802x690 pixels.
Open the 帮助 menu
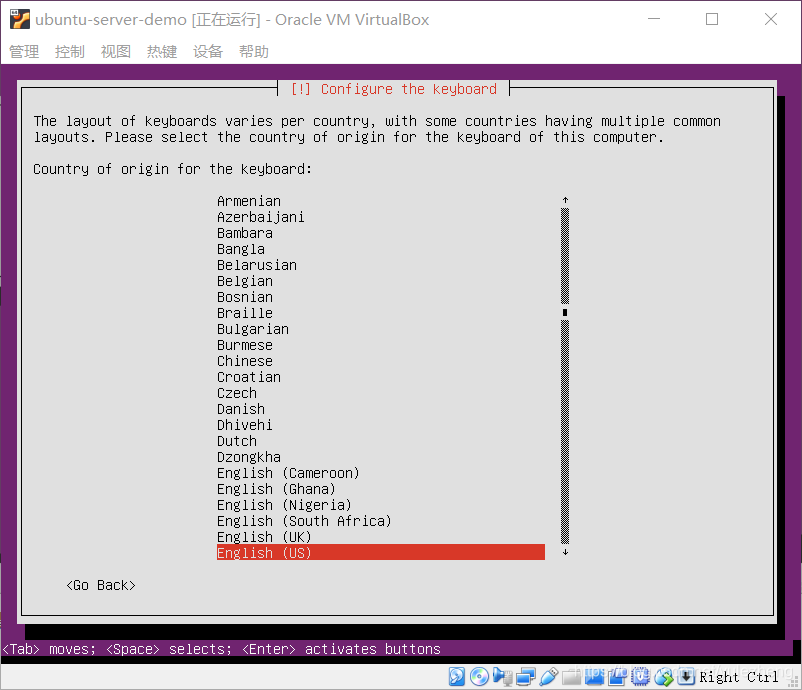254,51
